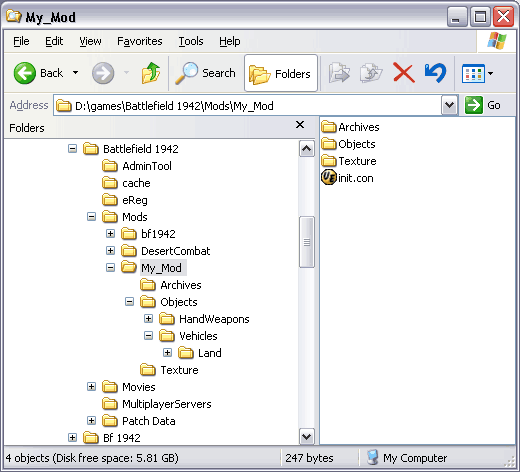
Task: Click the green Back arrow icon
Action: [24, 73]
